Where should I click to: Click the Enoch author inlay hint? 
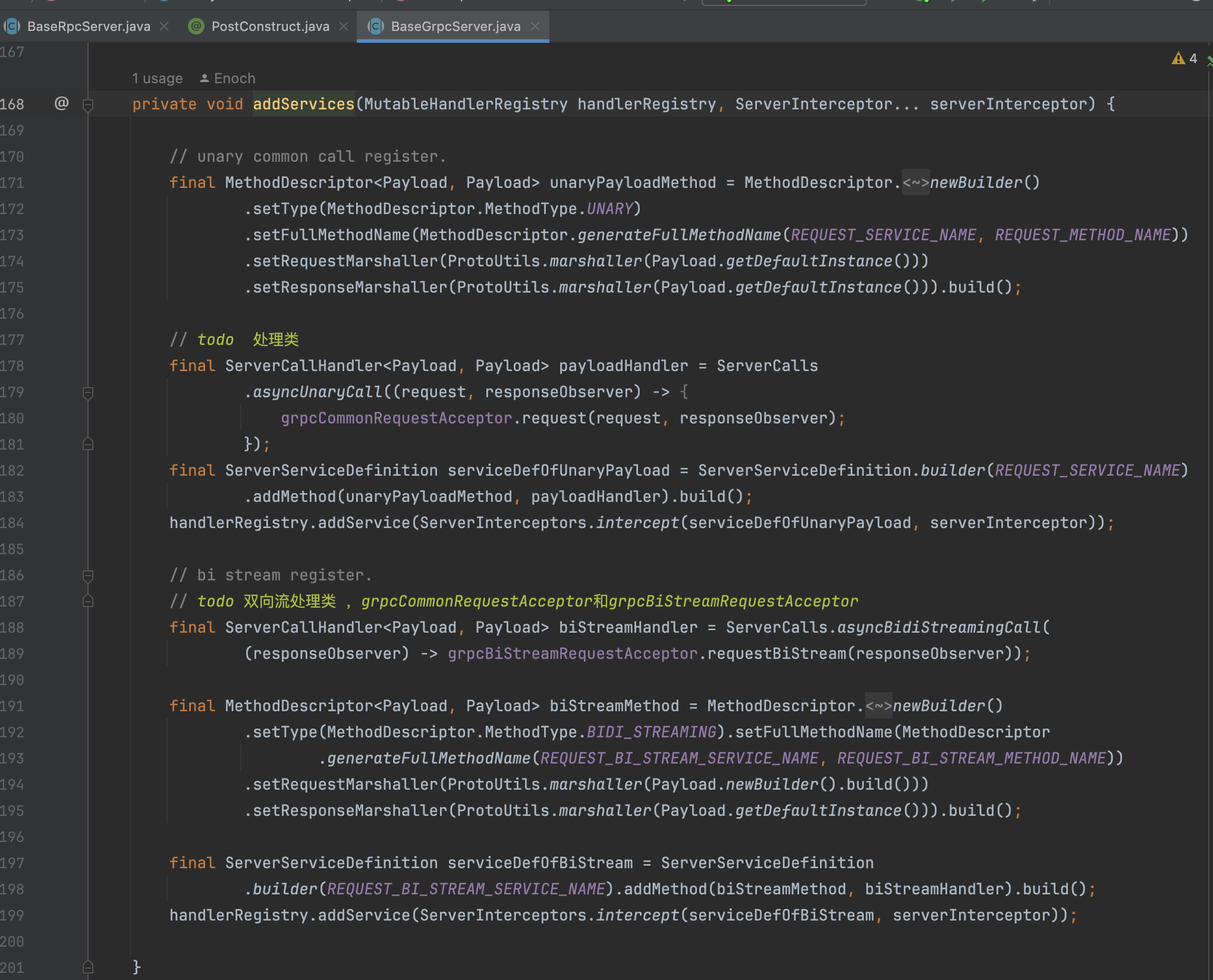point(227,78)
